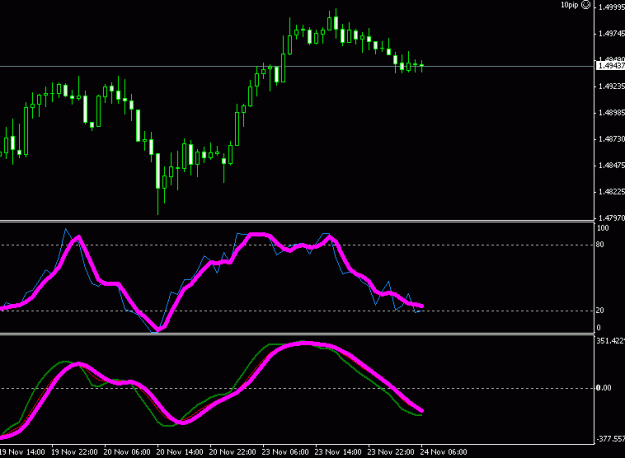Click the 19 Nov 14:00 time label

(22, 452)
